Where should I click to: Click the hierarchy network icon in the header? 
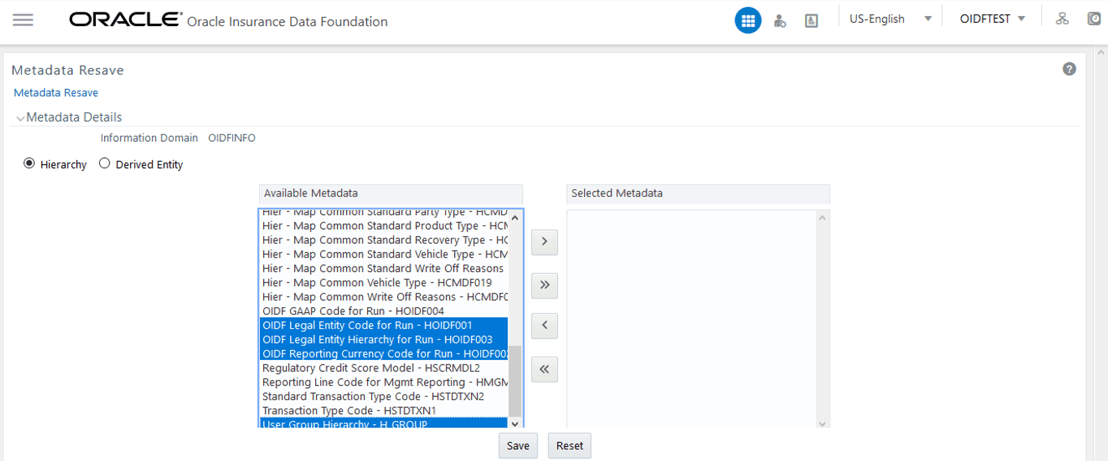[x=1061, y=19]
